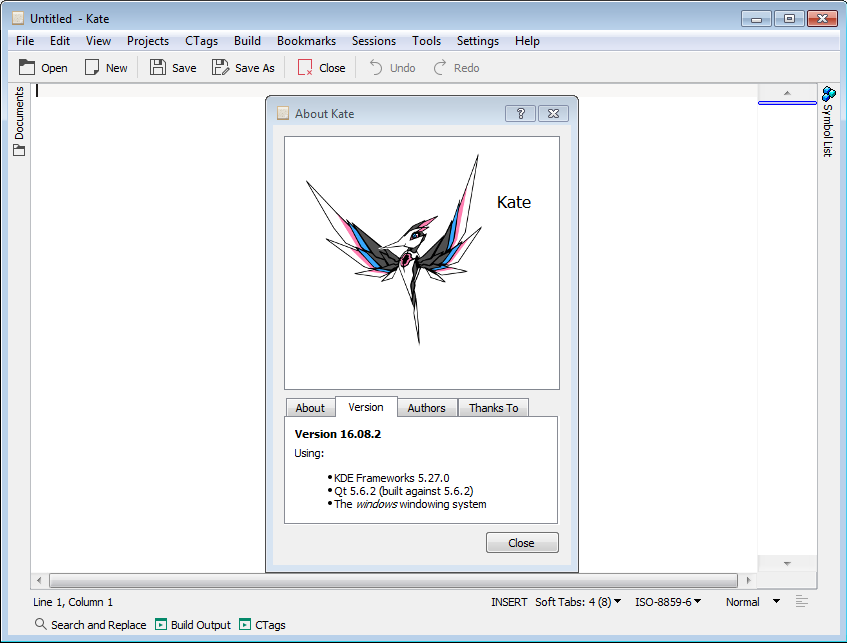Screen dimensions: 847x643
Task: Select the Thanks To tab
Action: click(493, 408)
